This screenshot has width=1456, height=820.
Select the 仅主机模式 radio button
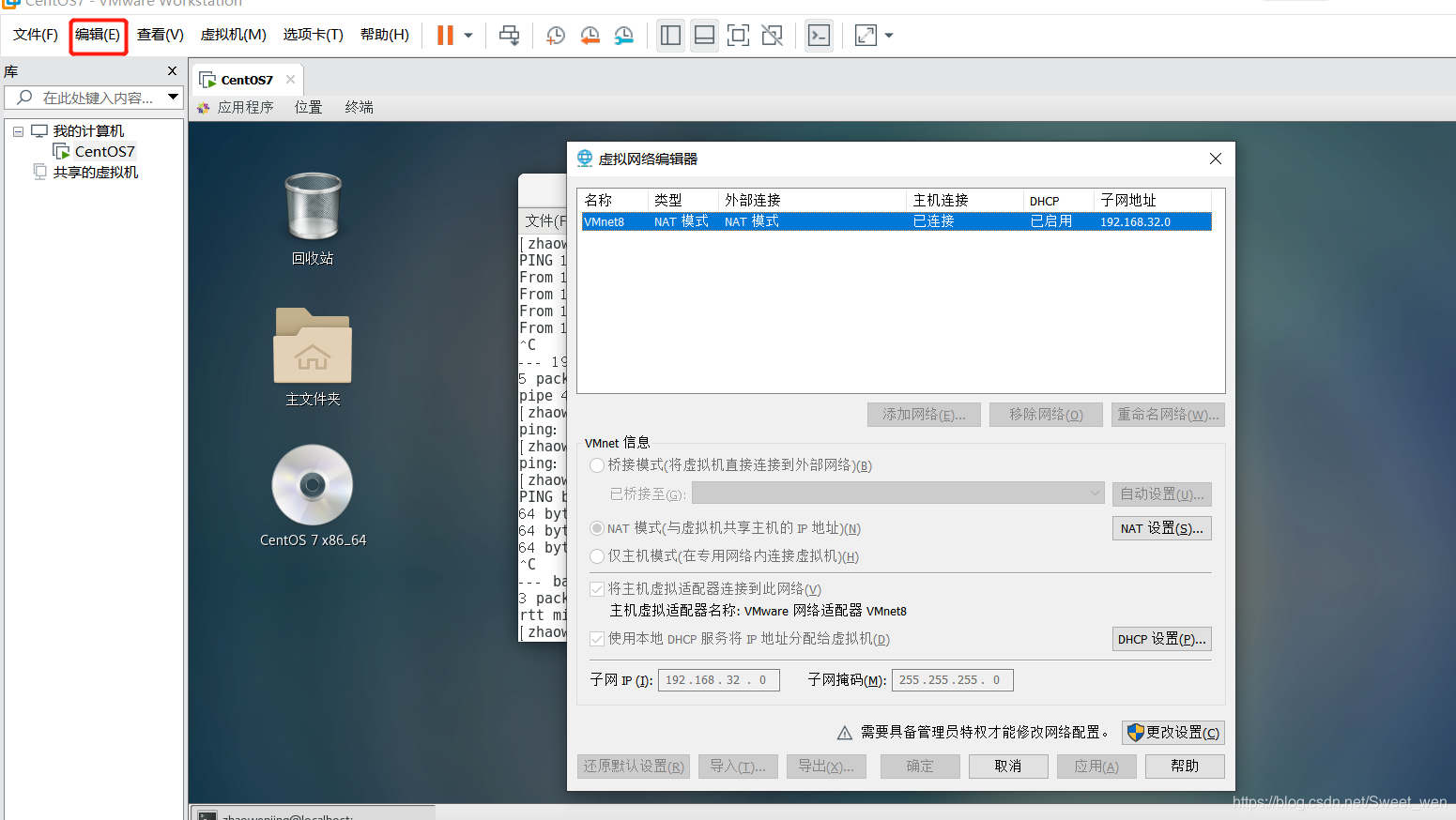tap(597, 556)
